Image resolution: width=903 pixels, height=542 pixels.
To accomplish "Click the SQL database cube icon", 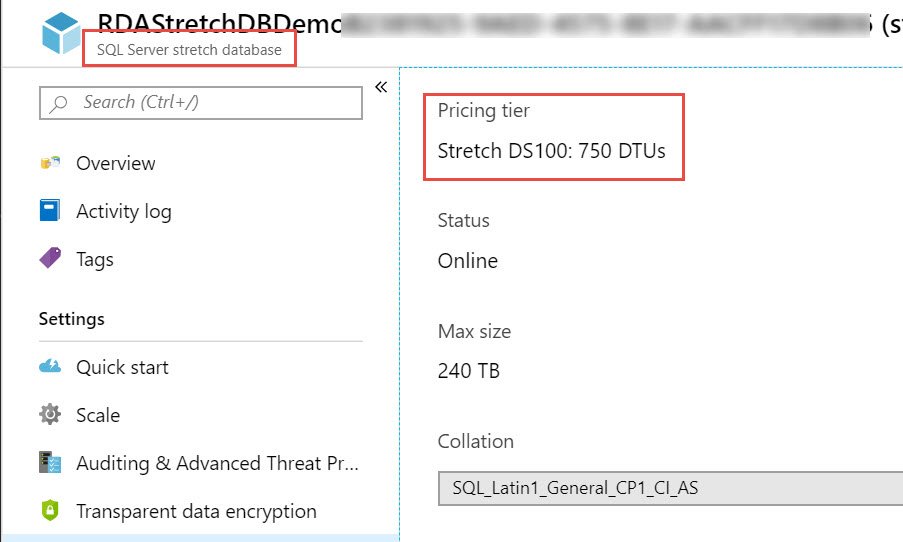I will click(x=62, y=35).
